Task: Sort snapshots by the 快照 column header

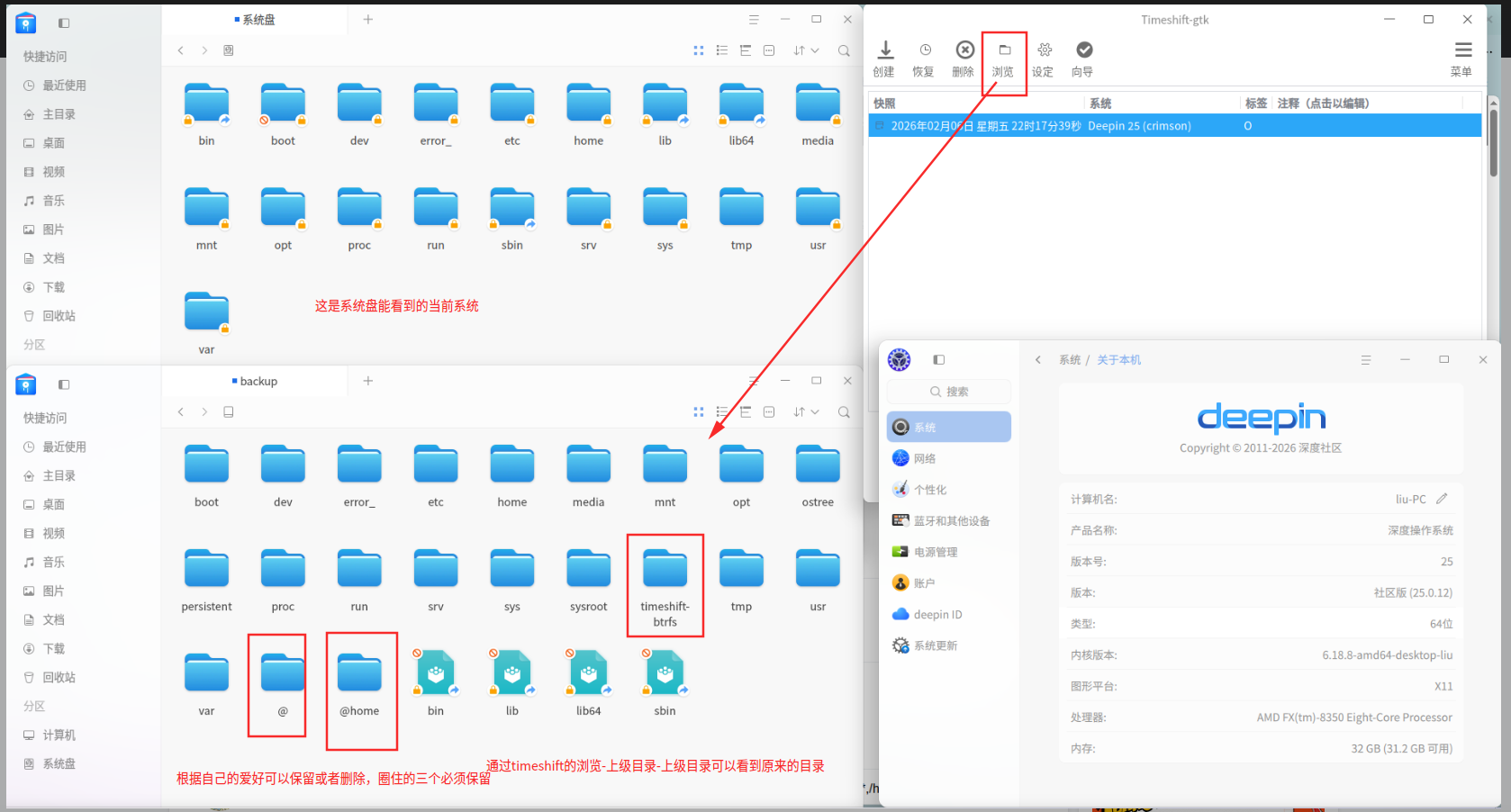Action: pyautogui.click(x=977, y=104)
